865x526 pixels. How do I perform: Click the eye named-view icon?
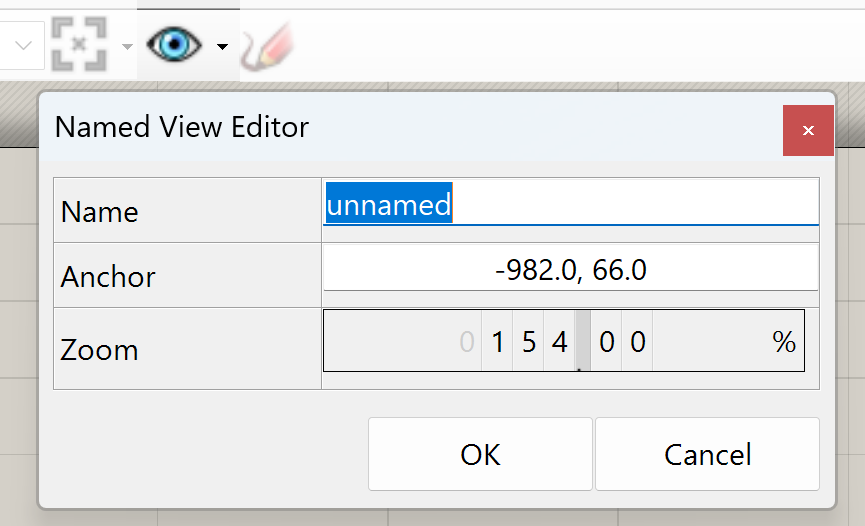point(175,45)
